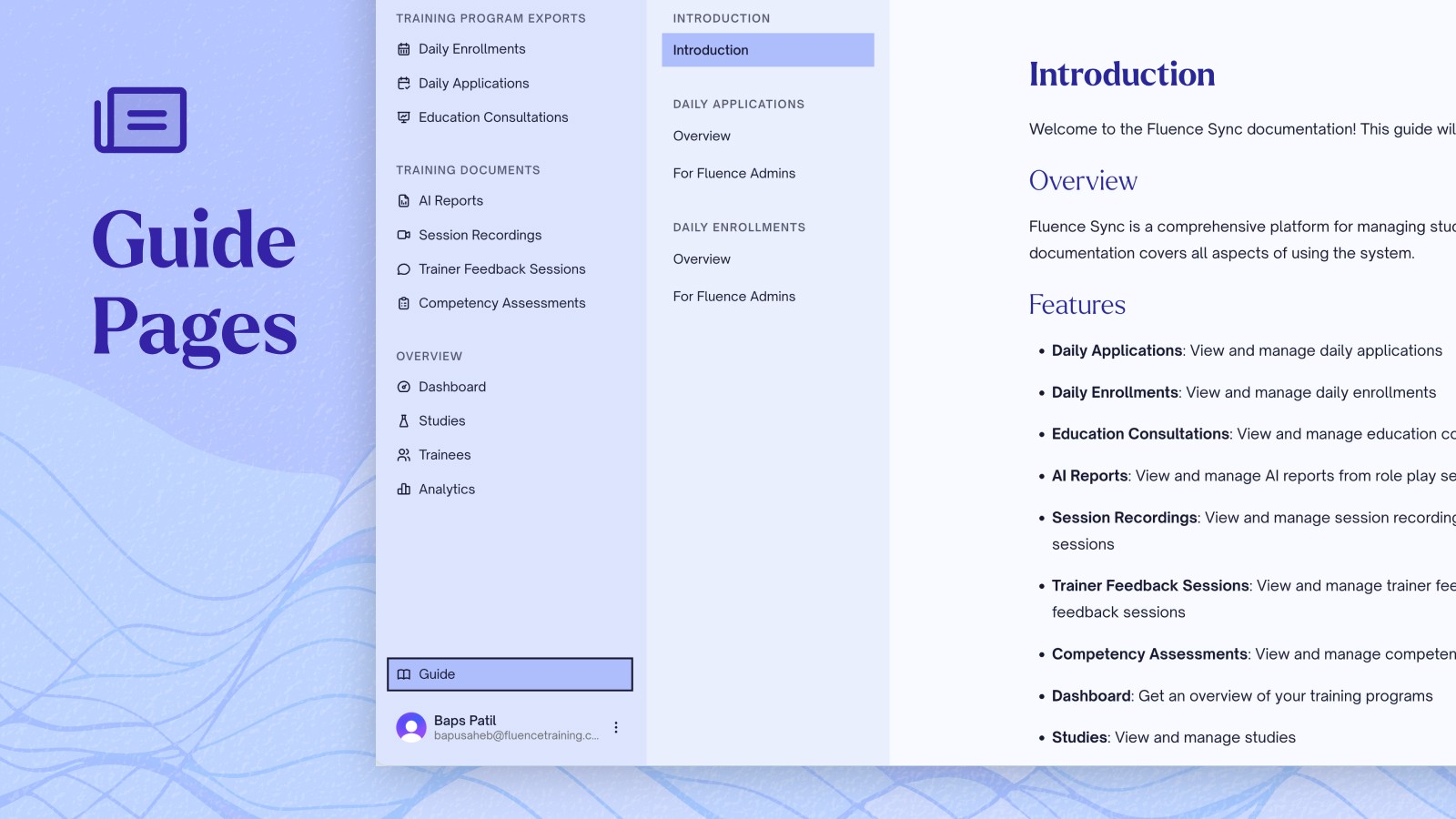Screen dimensions: 1456x819
Task: Open the user options three-dot menu
Action: click(616, 727)
